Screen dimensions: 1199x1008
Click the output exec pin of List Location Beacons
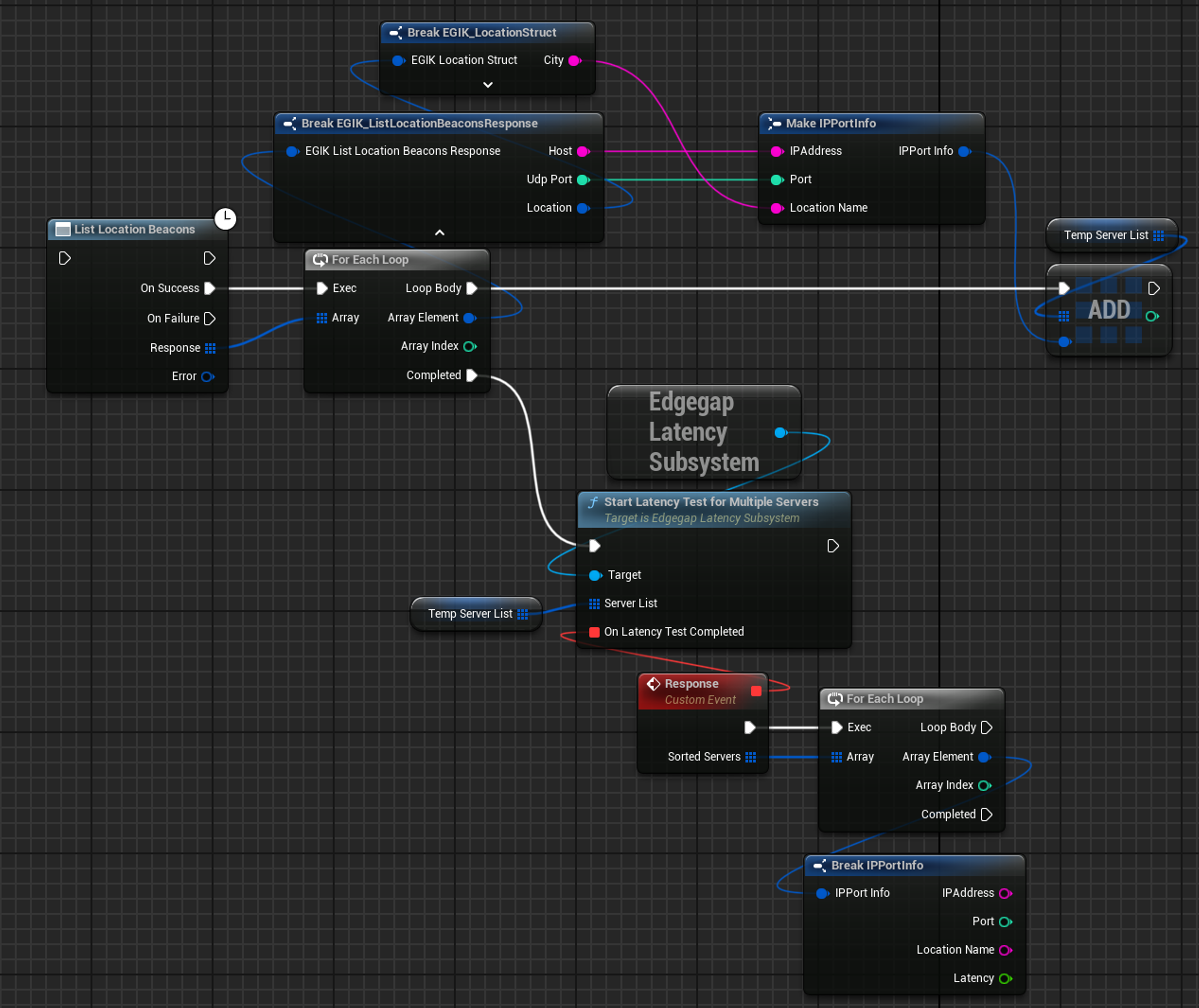point(210,258)
